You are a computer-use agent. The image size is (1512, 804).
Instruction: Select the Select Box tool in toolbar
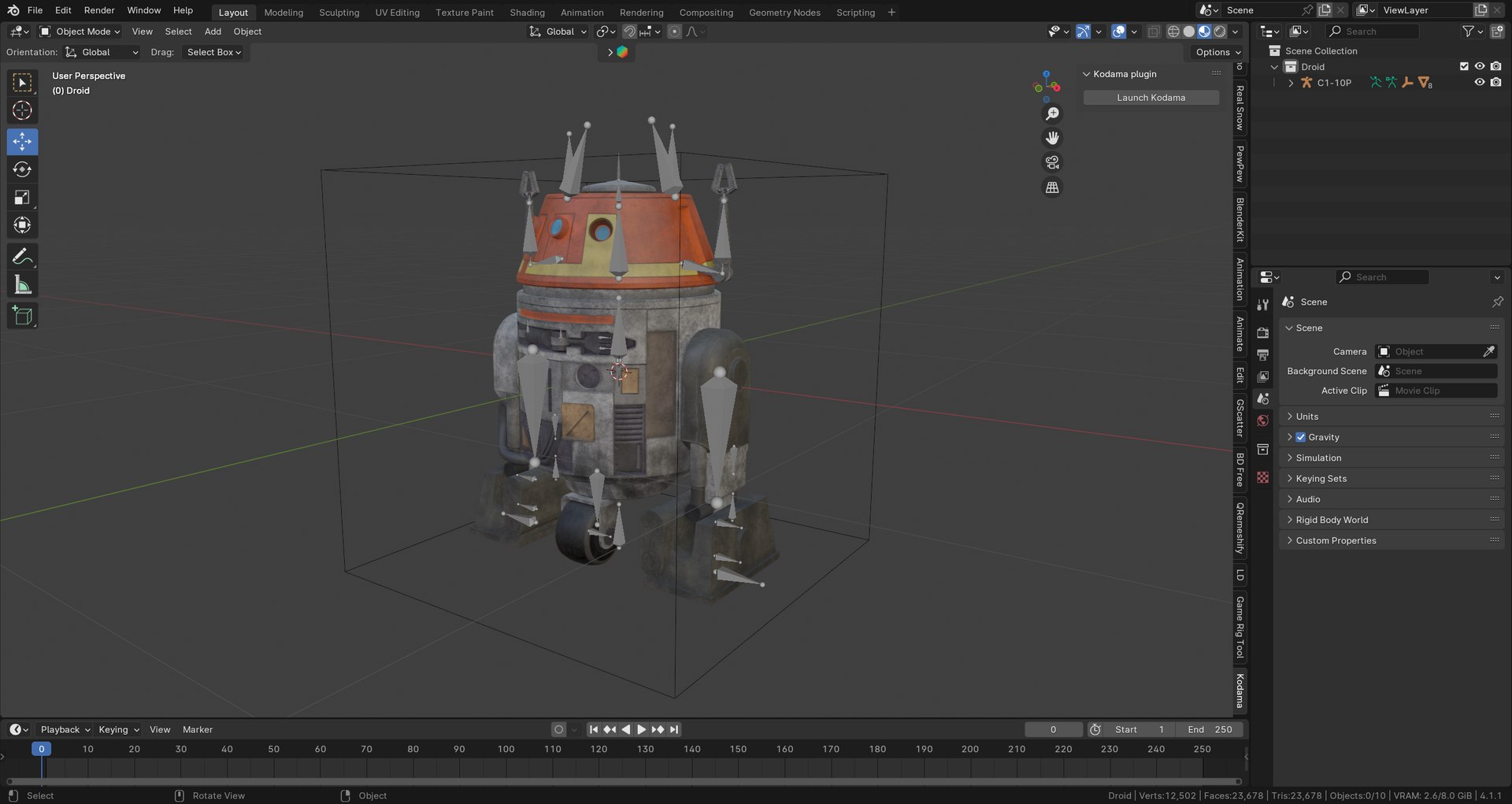pyautogui.click(x=22, y=83)
